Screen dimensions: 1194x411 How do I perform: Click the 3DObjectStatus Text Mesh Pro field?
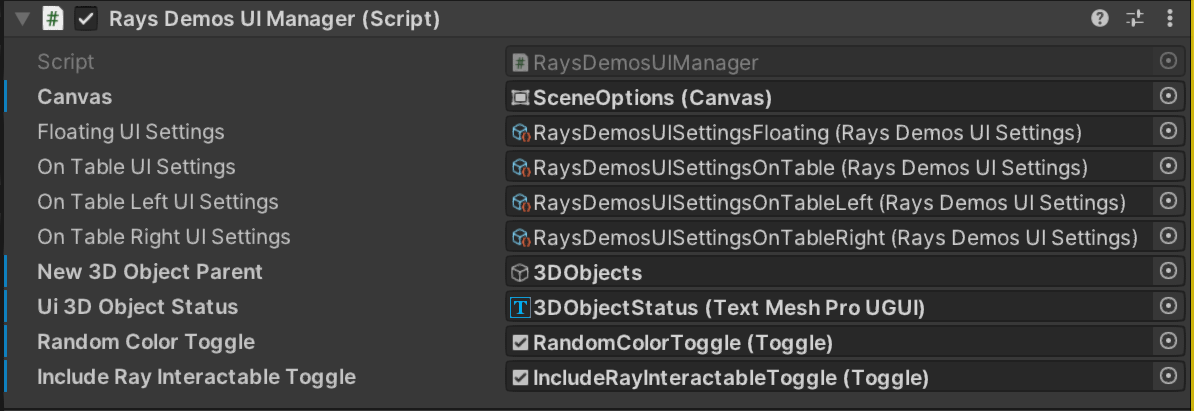point(829,307)
